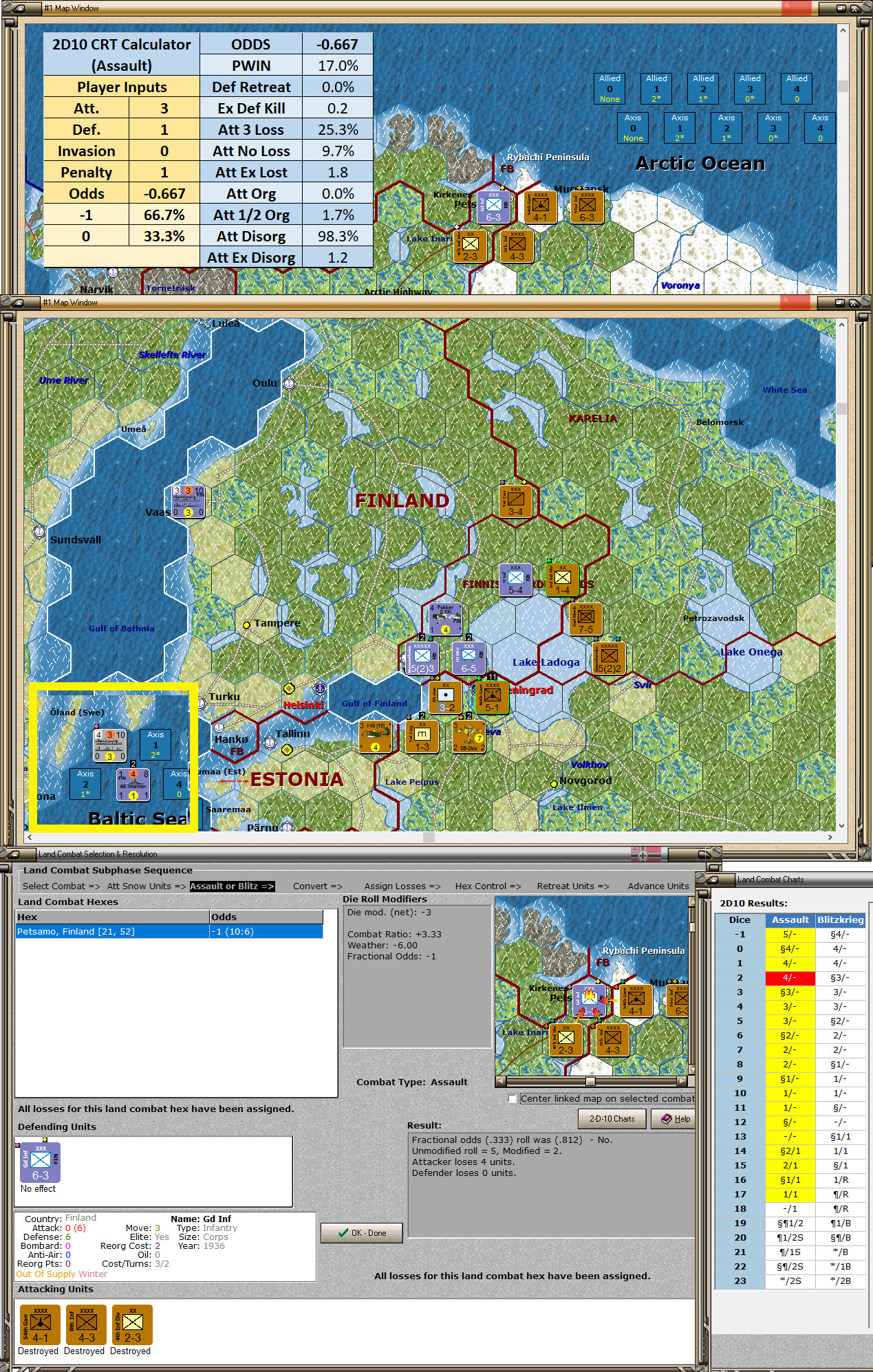The image size is (873, 1372).
Task: Select the destroyed 54th Garr 4-1 attacking unit
Action: coord(40,1325)
